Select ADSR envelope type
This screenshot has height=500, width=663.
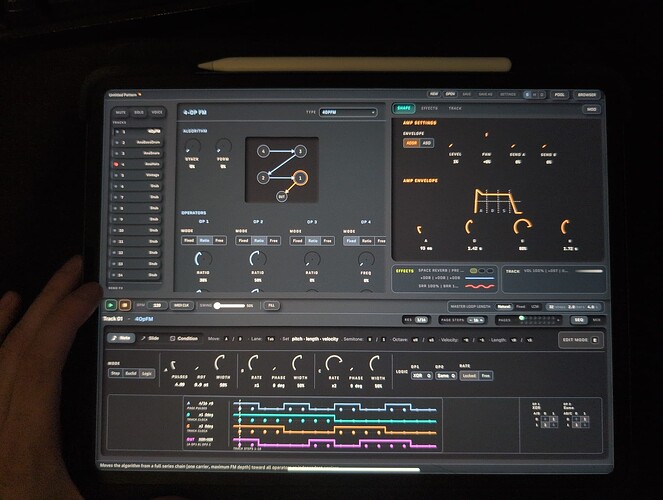pyautogui.click(x=411, y=143)
